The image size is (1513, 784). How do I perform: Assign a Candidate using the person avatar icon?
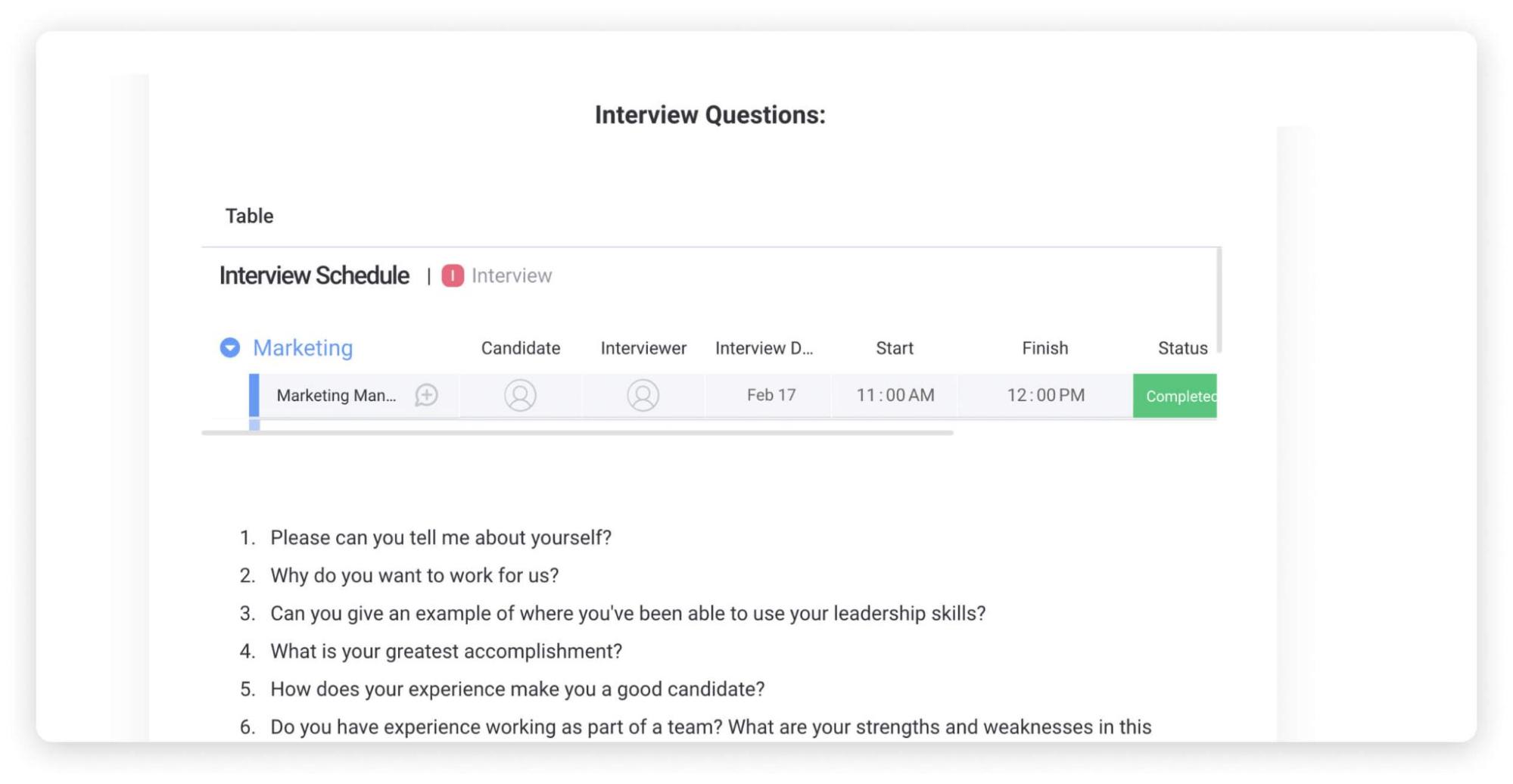coord(520,394)
